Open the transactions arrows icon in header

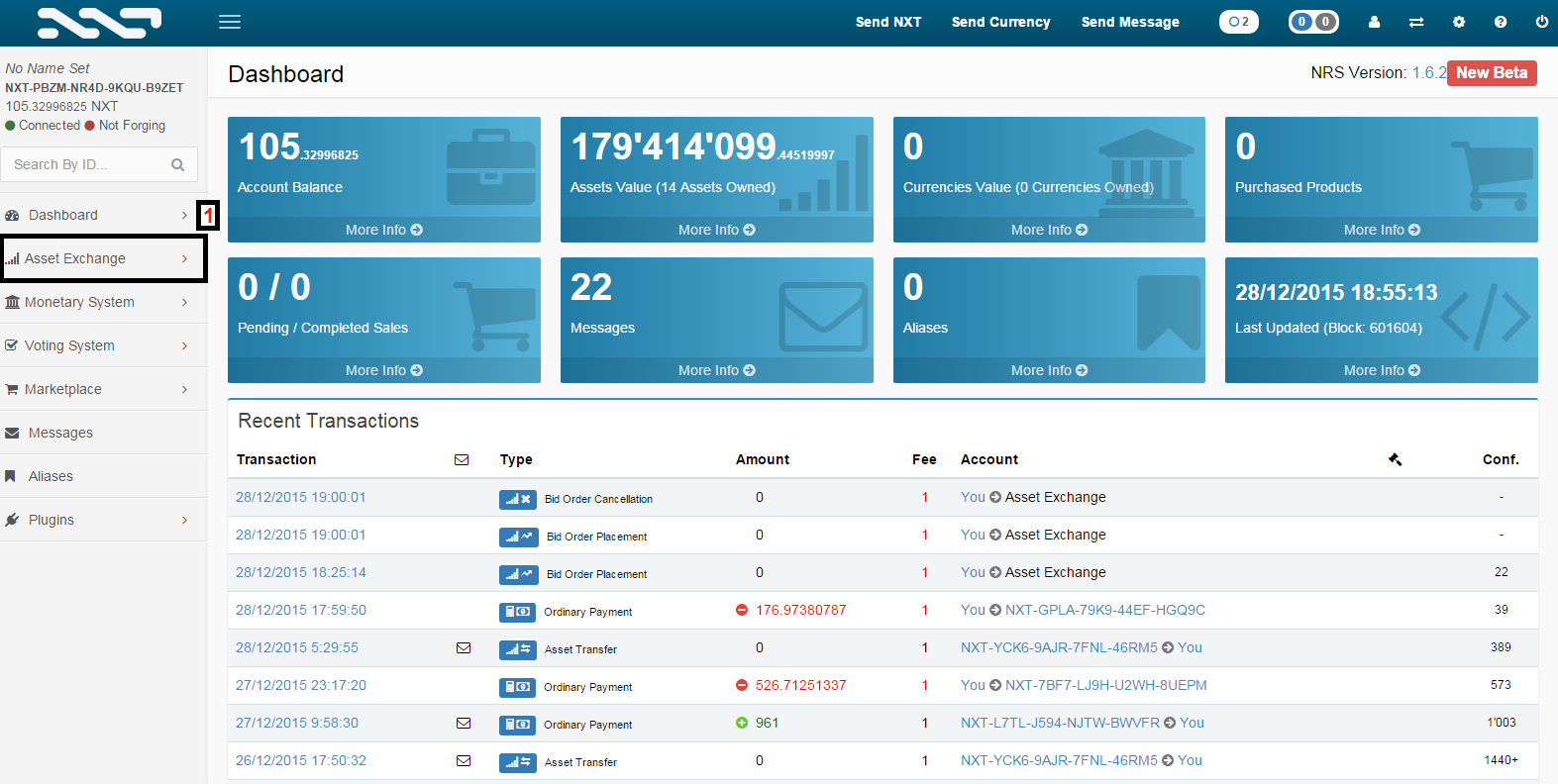tap(1416, 22)
